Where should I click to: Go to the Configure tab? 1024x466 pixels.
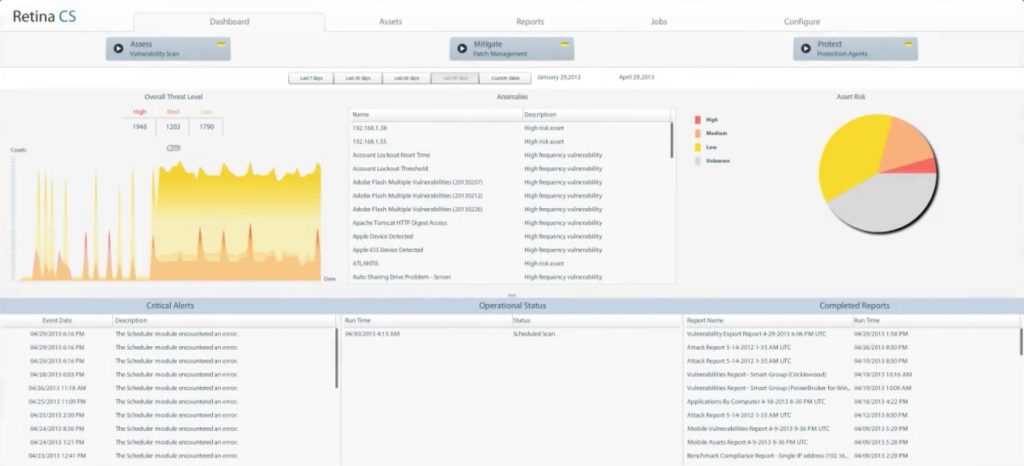[802, 22]
